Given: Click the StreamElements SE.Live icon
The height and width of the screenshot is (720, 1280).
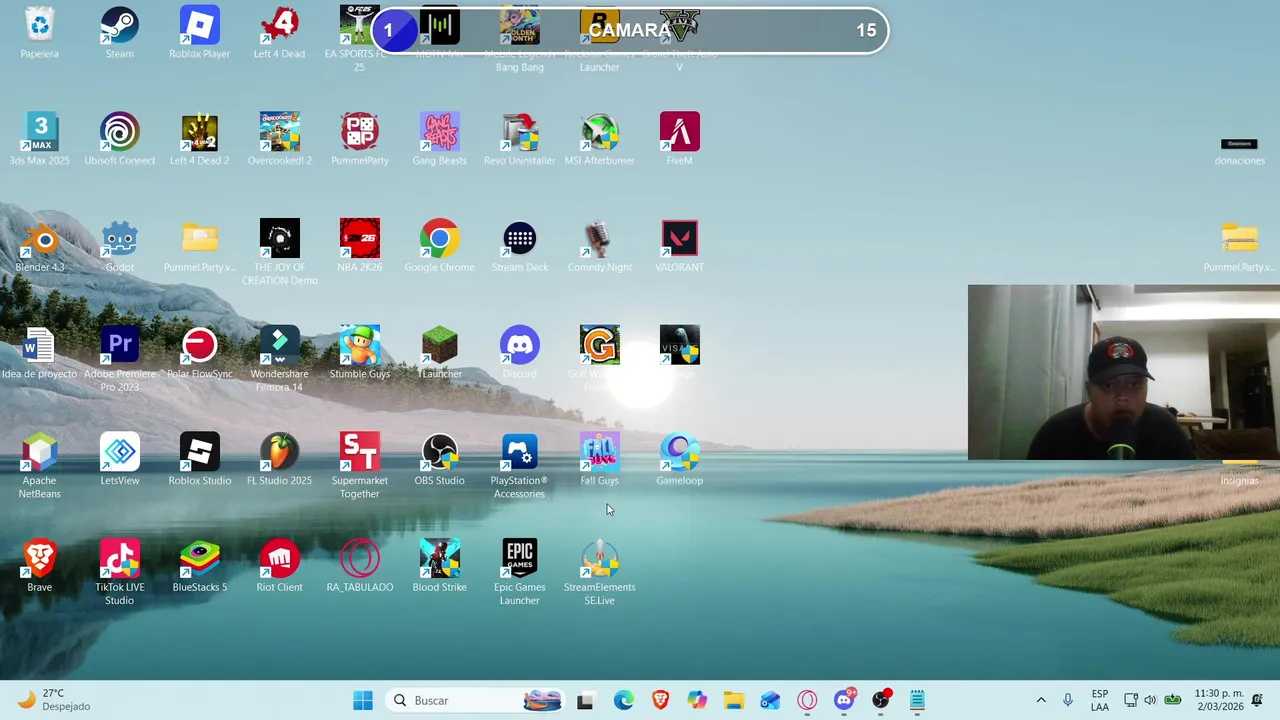Looking at the screenshot, I should tap(600, 573).
